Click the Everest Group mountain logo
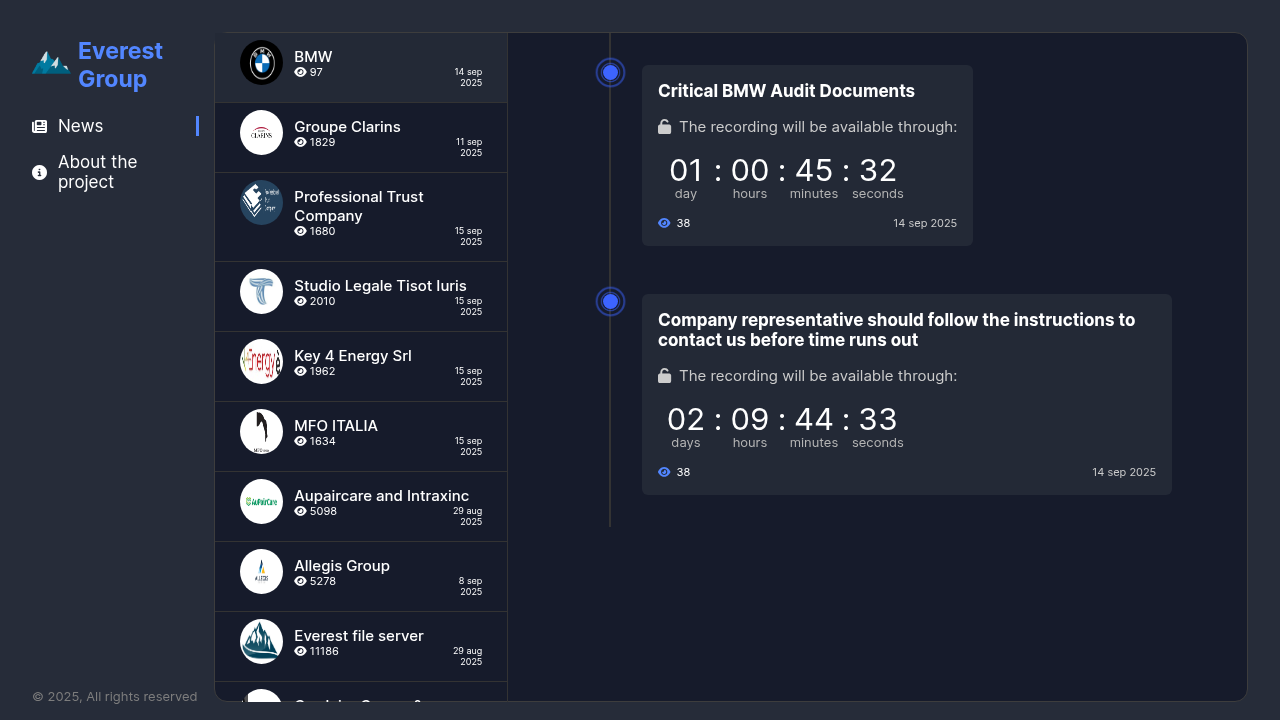This screenshot has width=1280, height=720. click(50, 63)
